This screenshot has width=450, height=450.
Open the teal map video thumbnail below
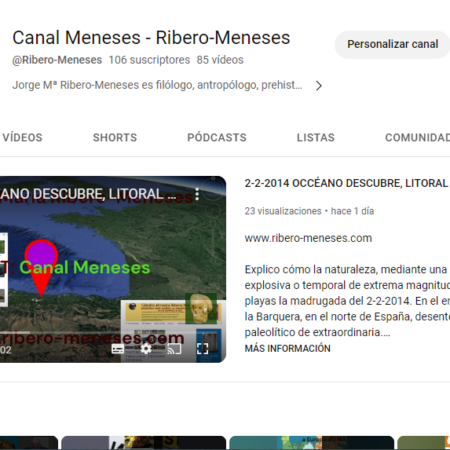pyautogui.click(x=311, y=443)
